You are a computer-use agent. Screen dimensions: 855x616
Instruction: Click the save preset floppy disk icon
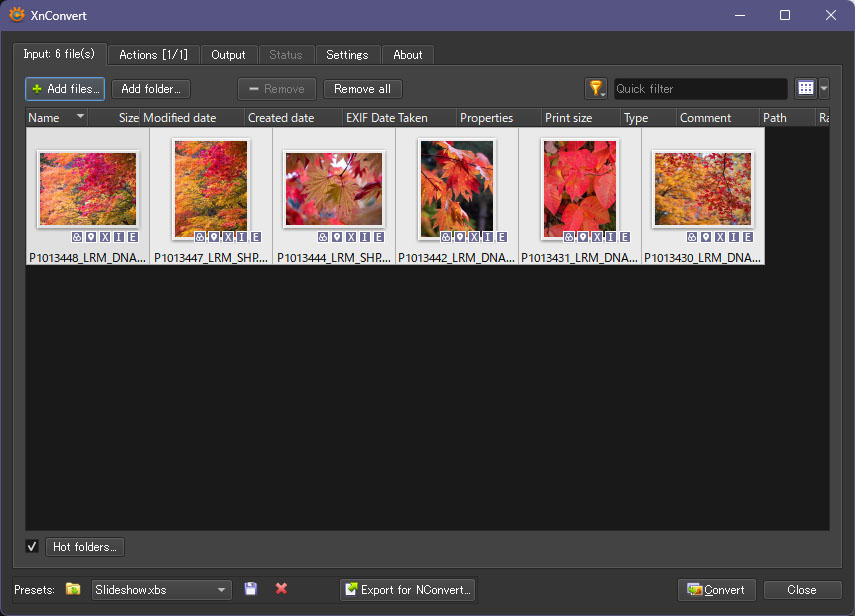coord(251,590)
